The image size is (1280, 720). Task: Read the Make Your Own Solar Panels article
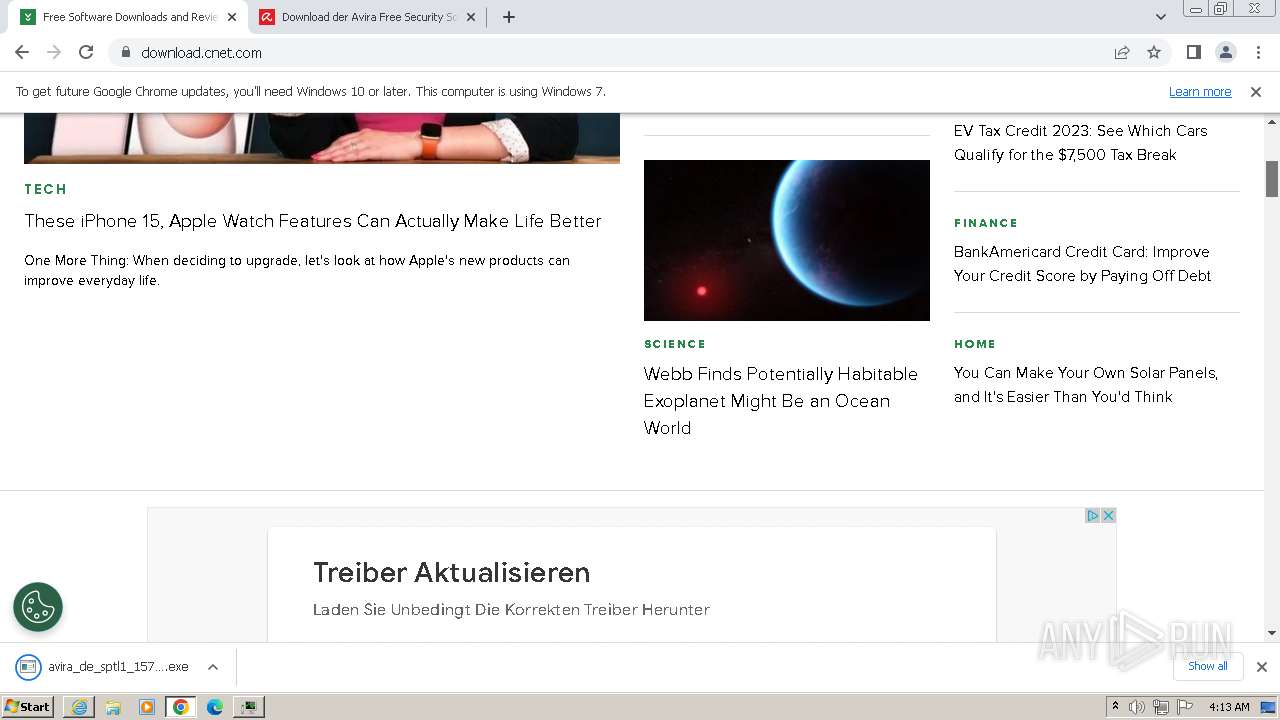(1086, 385)
